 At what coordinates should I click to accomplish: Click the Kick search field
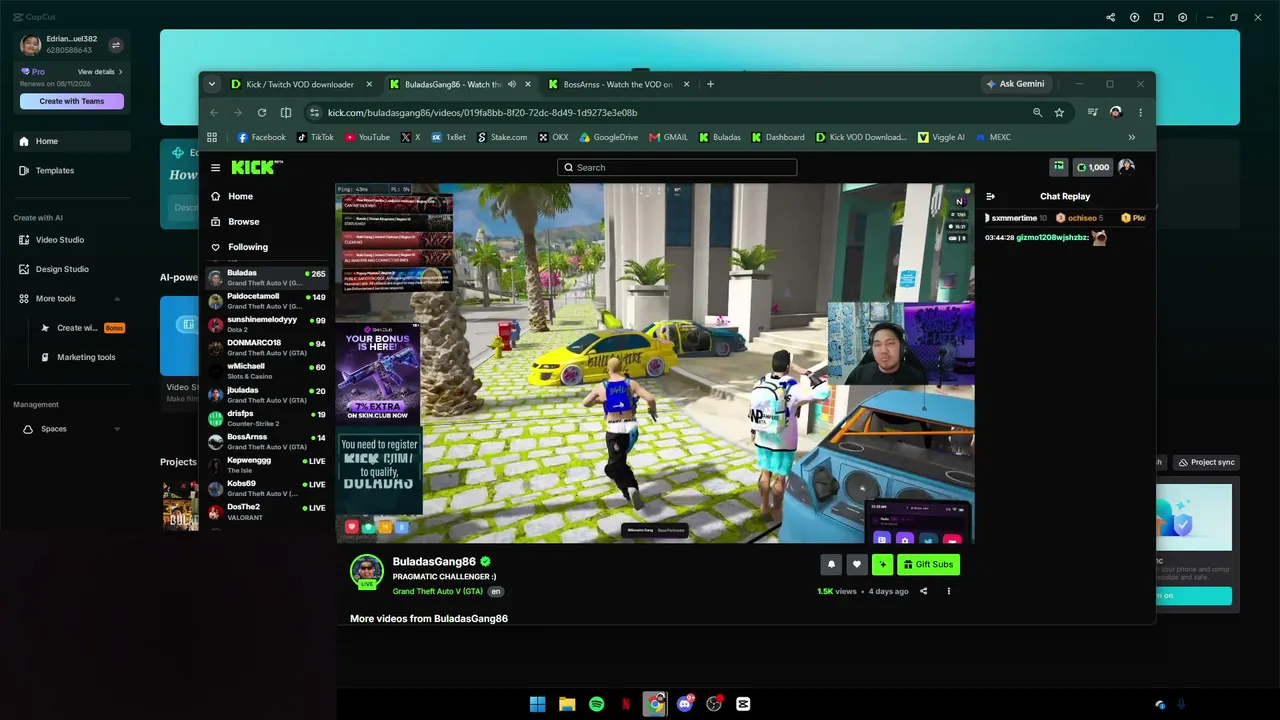click(x=677, y=168)
